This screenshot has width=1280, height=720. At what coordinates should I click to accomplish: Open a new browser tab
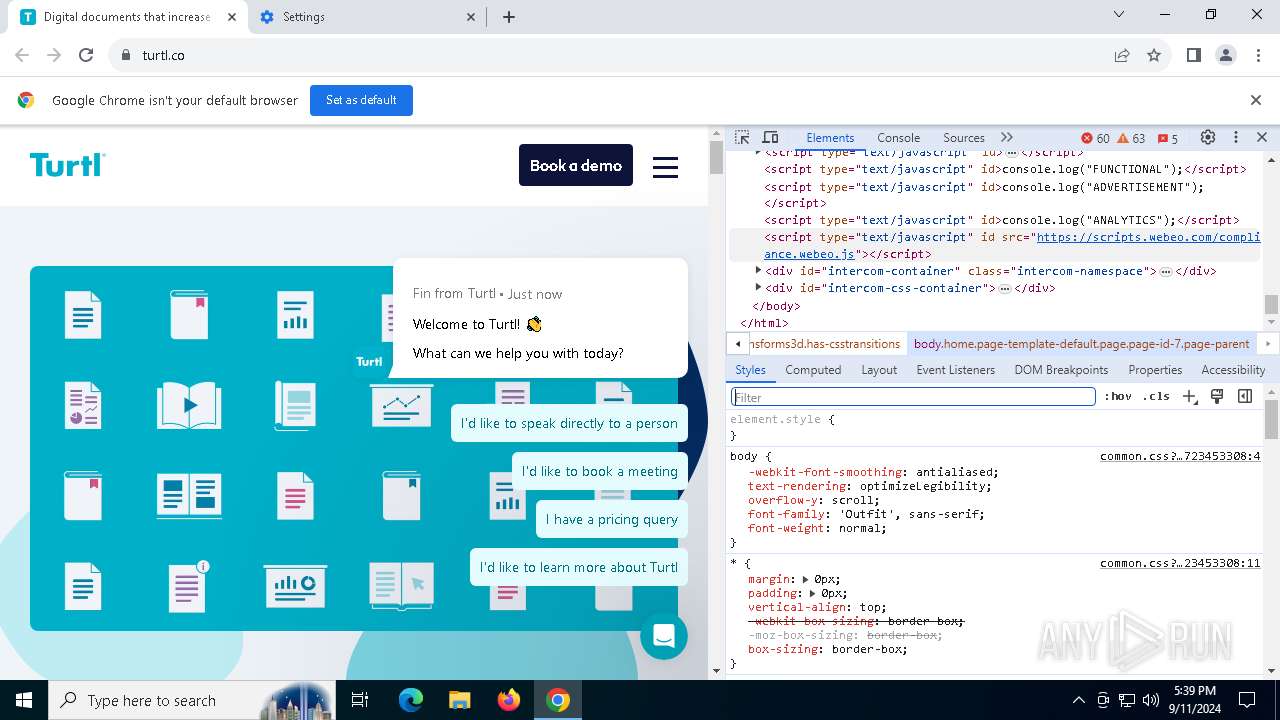pos(509,17)
